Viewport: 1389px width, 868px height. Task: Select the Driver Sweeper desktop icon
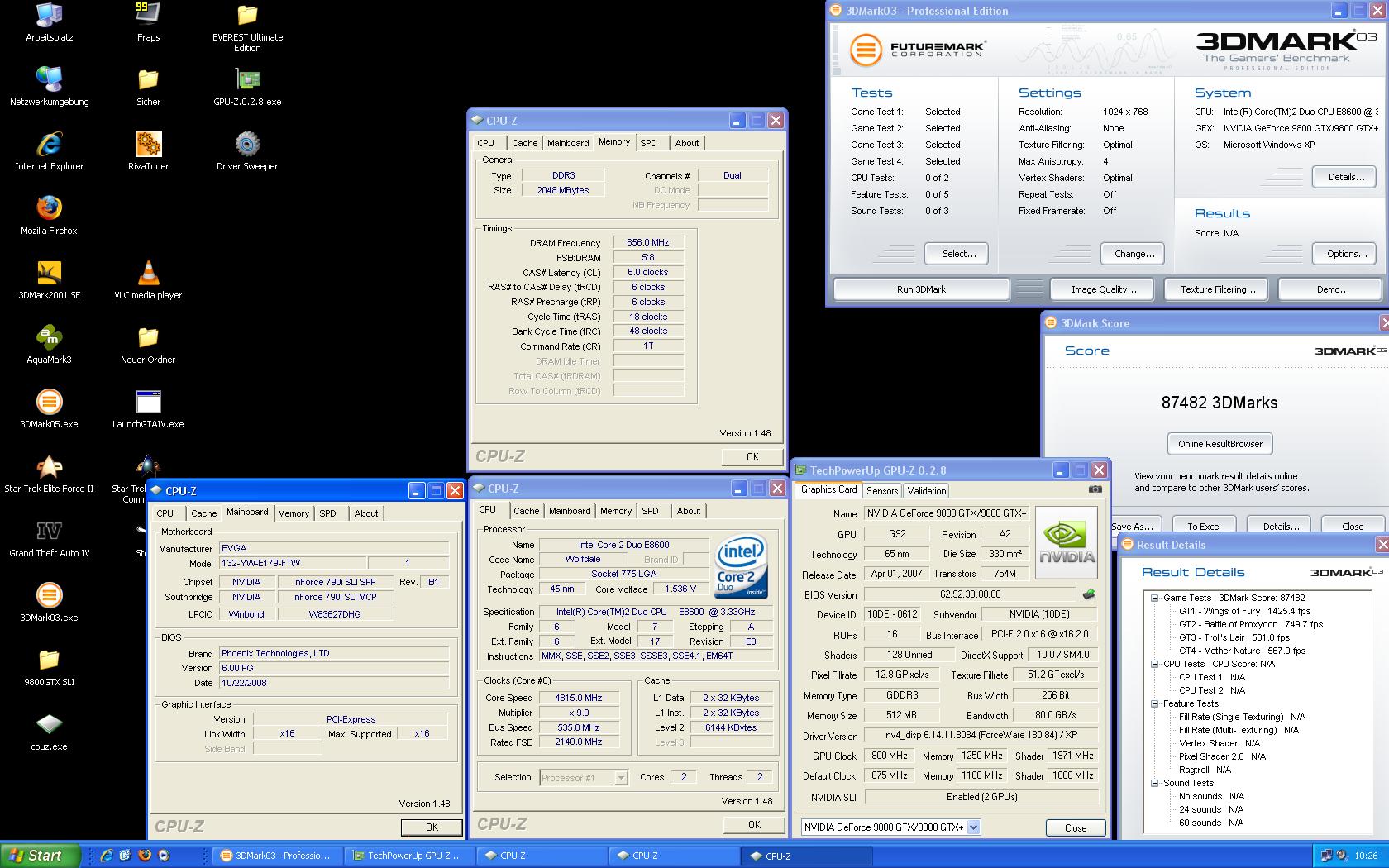pos(247,151)
